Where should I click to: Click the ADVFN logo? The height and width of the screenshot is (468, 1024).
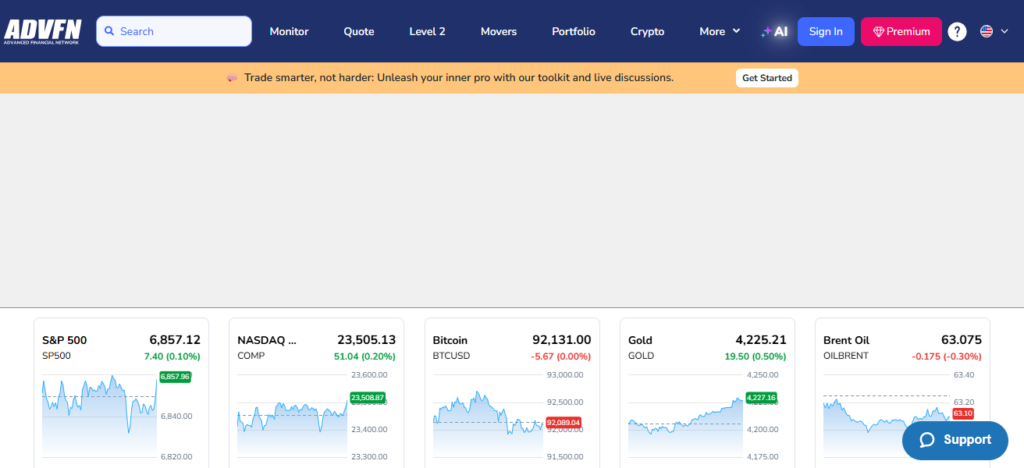tap(45, 31)
